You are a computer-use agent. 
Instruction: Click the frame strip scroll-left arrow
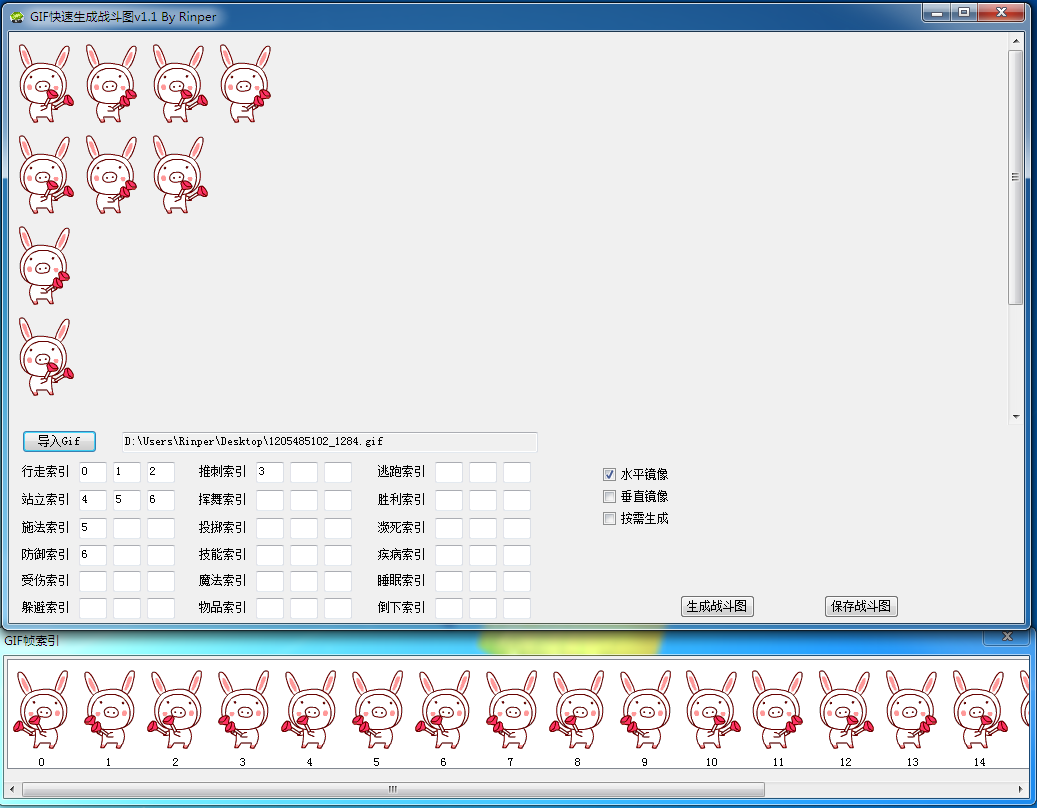(12, 789)
